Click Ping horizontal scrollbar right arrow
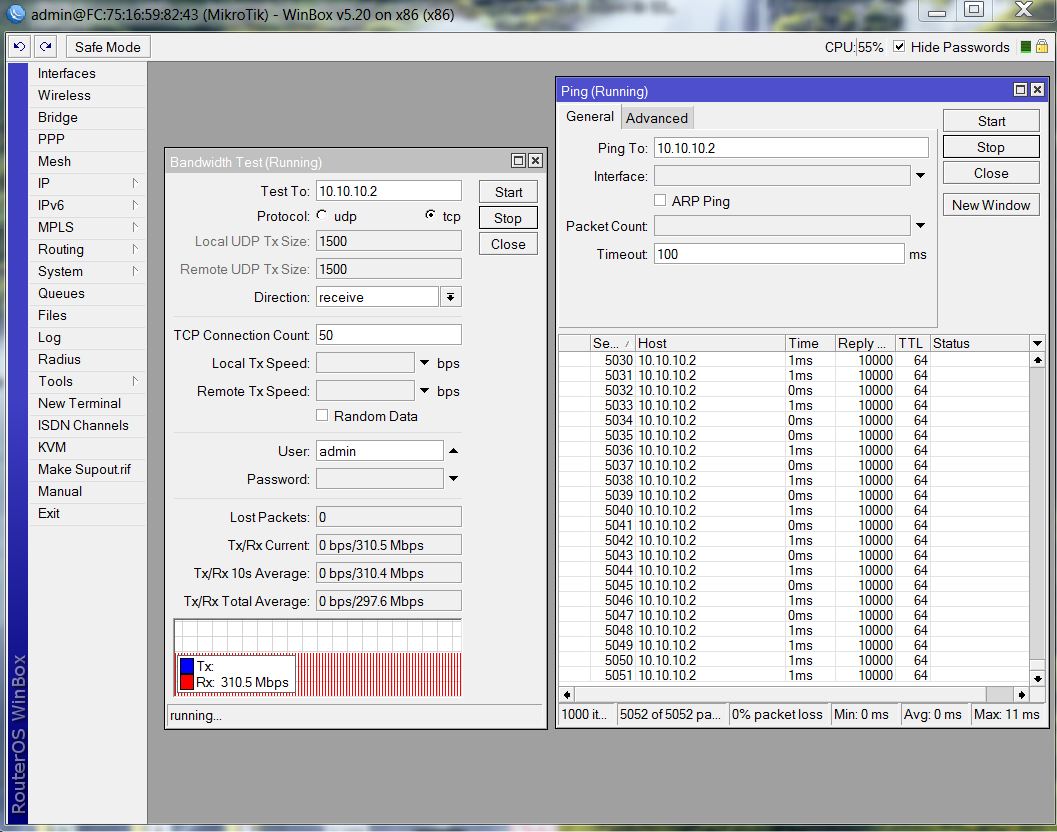This screenshot has width=1057, height=832. click(1022, 694)
